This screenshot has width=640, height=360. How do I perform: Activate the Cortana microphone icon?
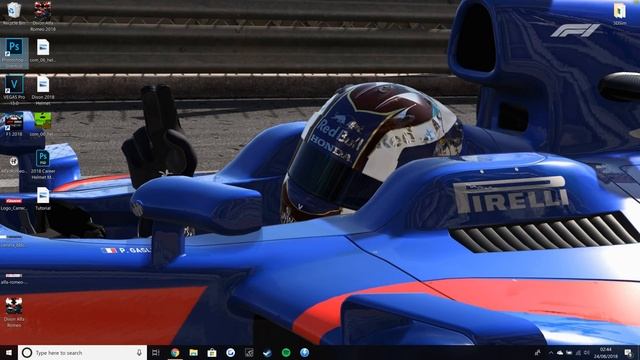pyautogui.click(x=139, y=353)
